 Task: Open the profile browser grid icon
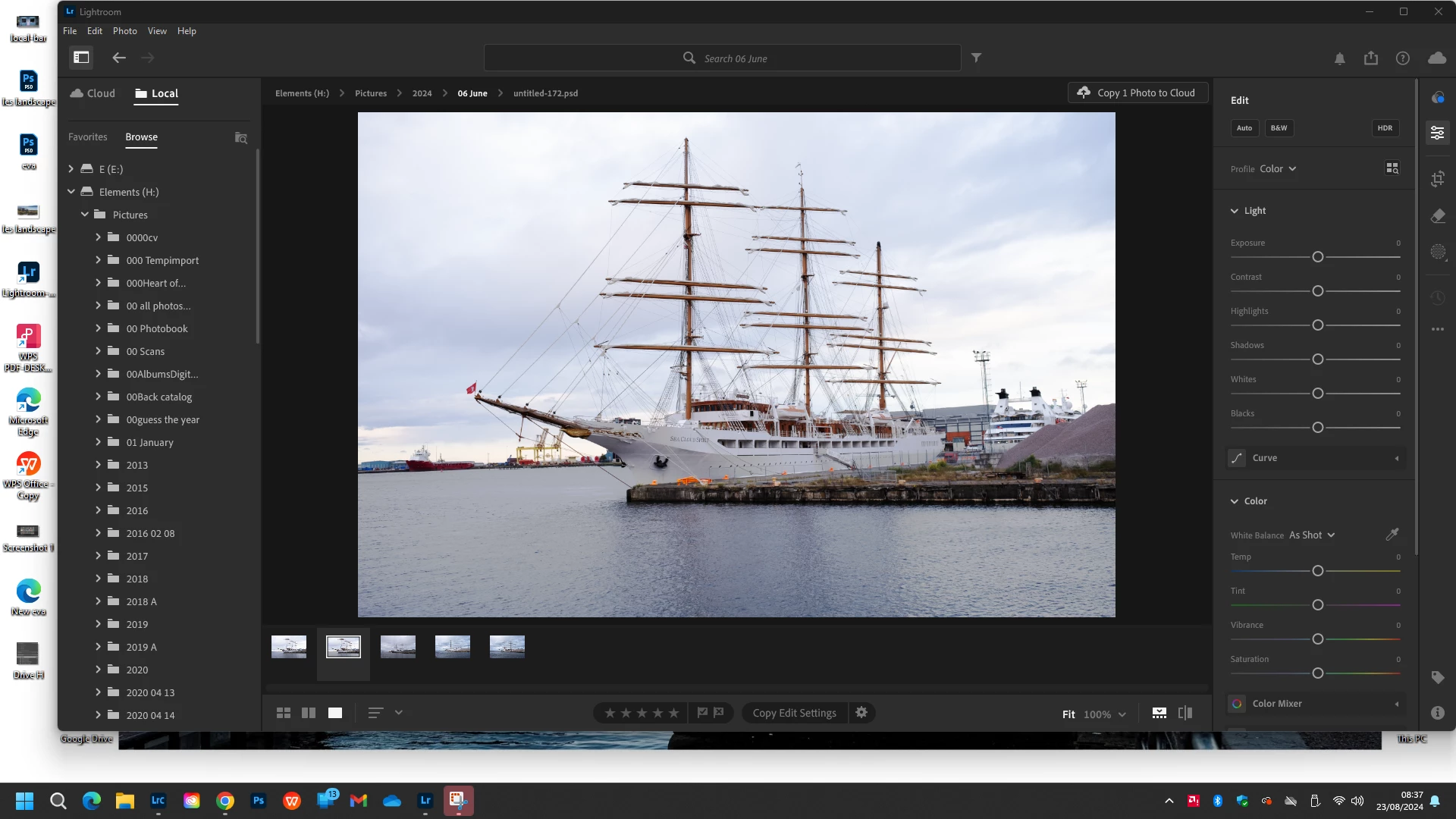(x=1392, y=168)
